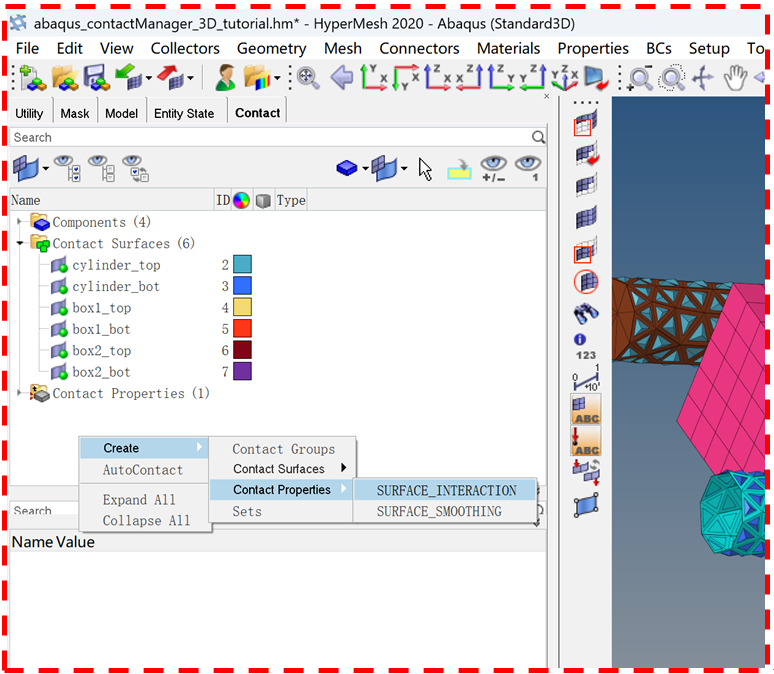
Task: Click the box1_bot red color swatch
Action: tap(242, 328)
